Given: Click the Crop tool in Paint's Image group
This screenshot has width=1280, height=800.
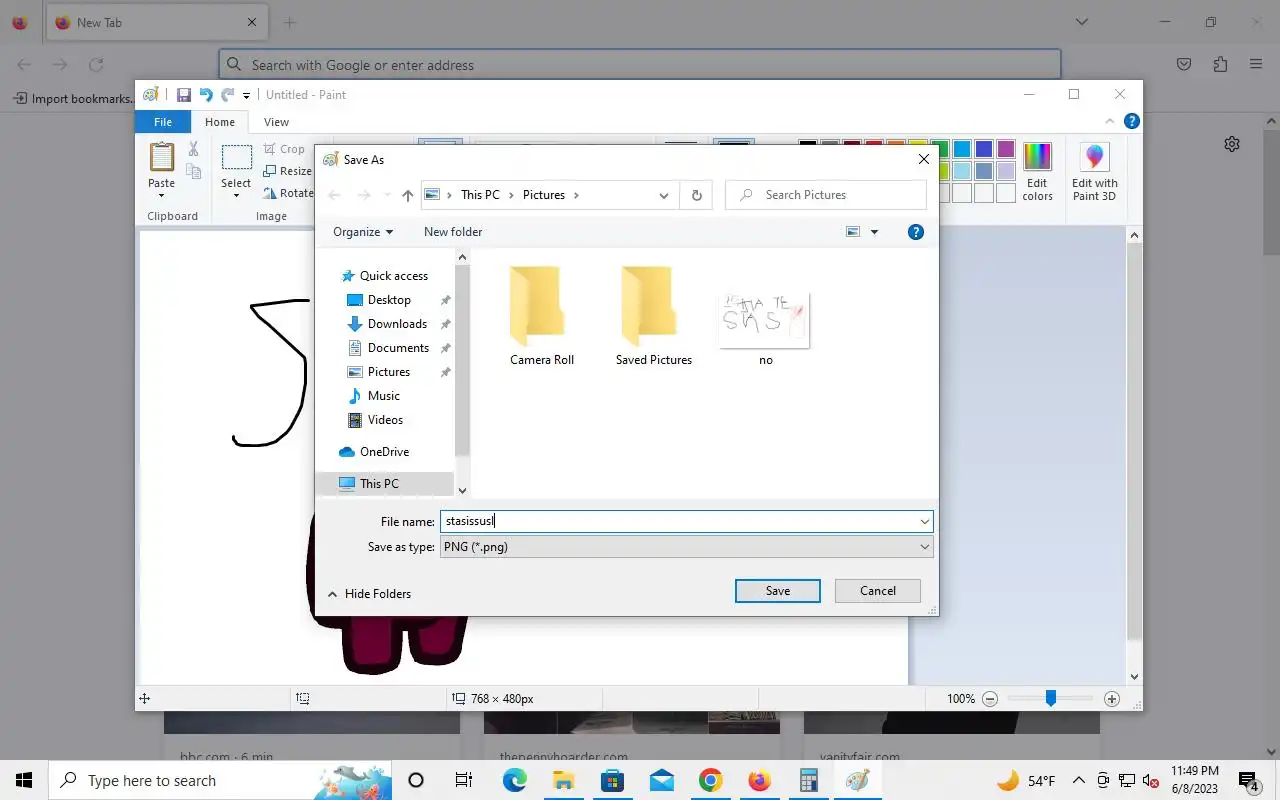Looking at the screenshot, I should tap(284, 149).
